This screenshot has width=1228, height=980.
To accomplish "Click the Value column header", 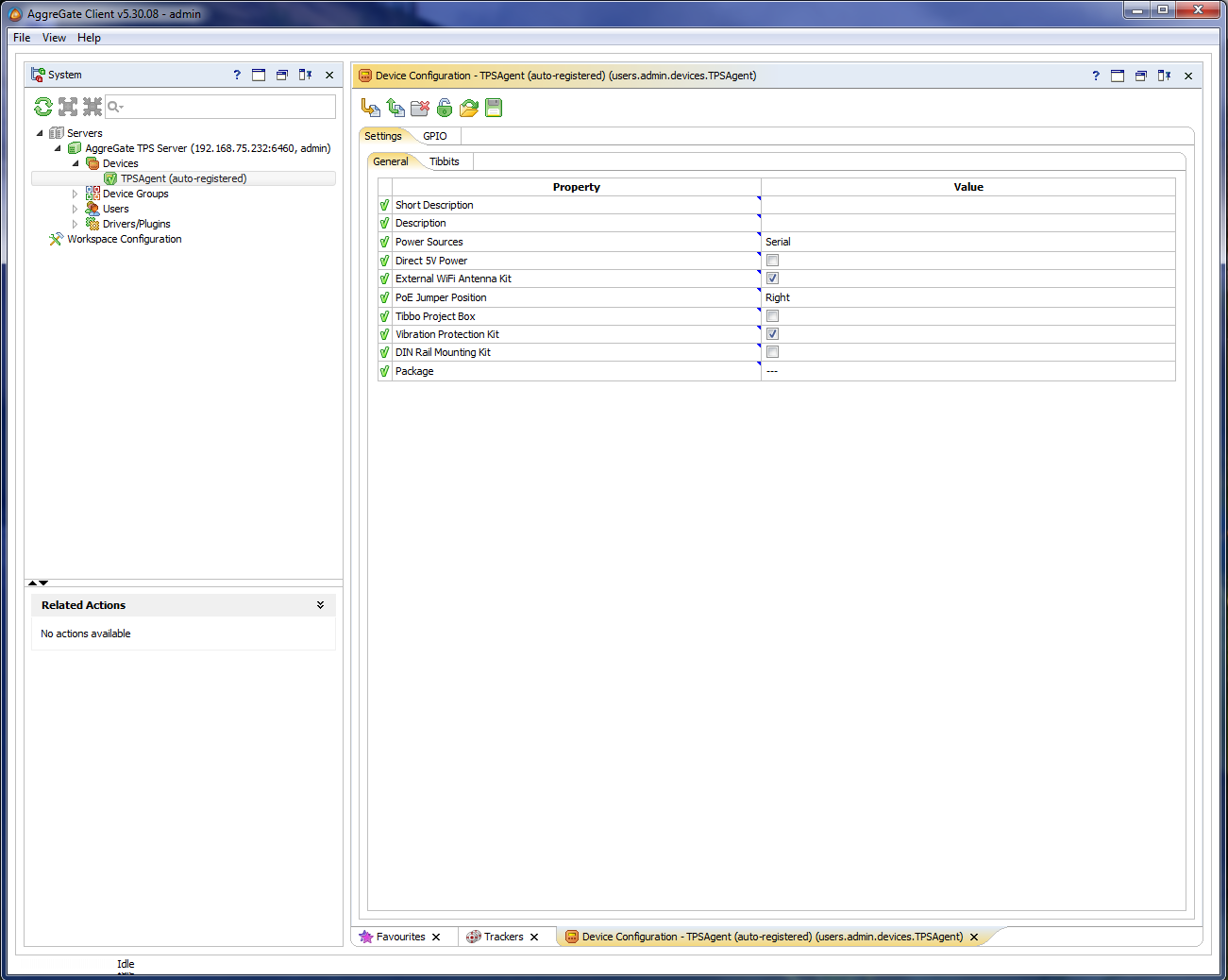I will pyautogui.click(x=968, y=187).
